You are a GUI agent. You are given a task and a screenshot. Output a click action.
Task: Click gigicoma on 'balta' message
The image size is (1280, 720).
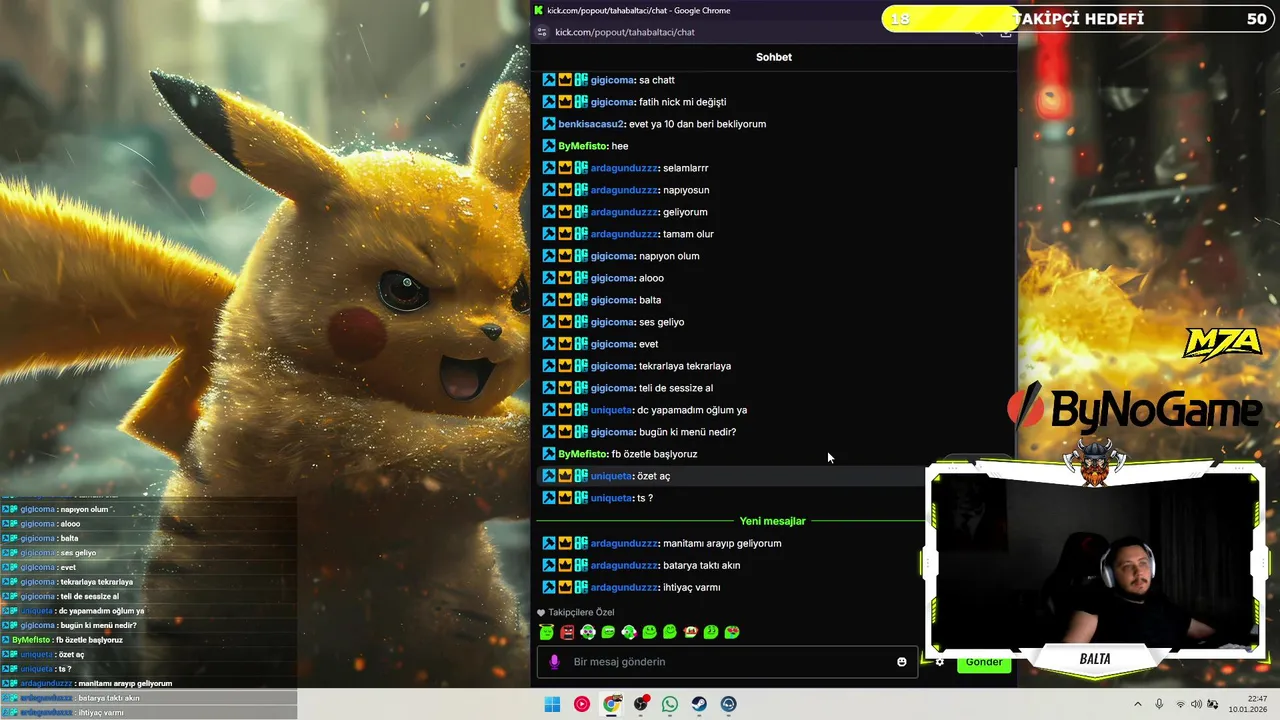(x=612, y=300)
